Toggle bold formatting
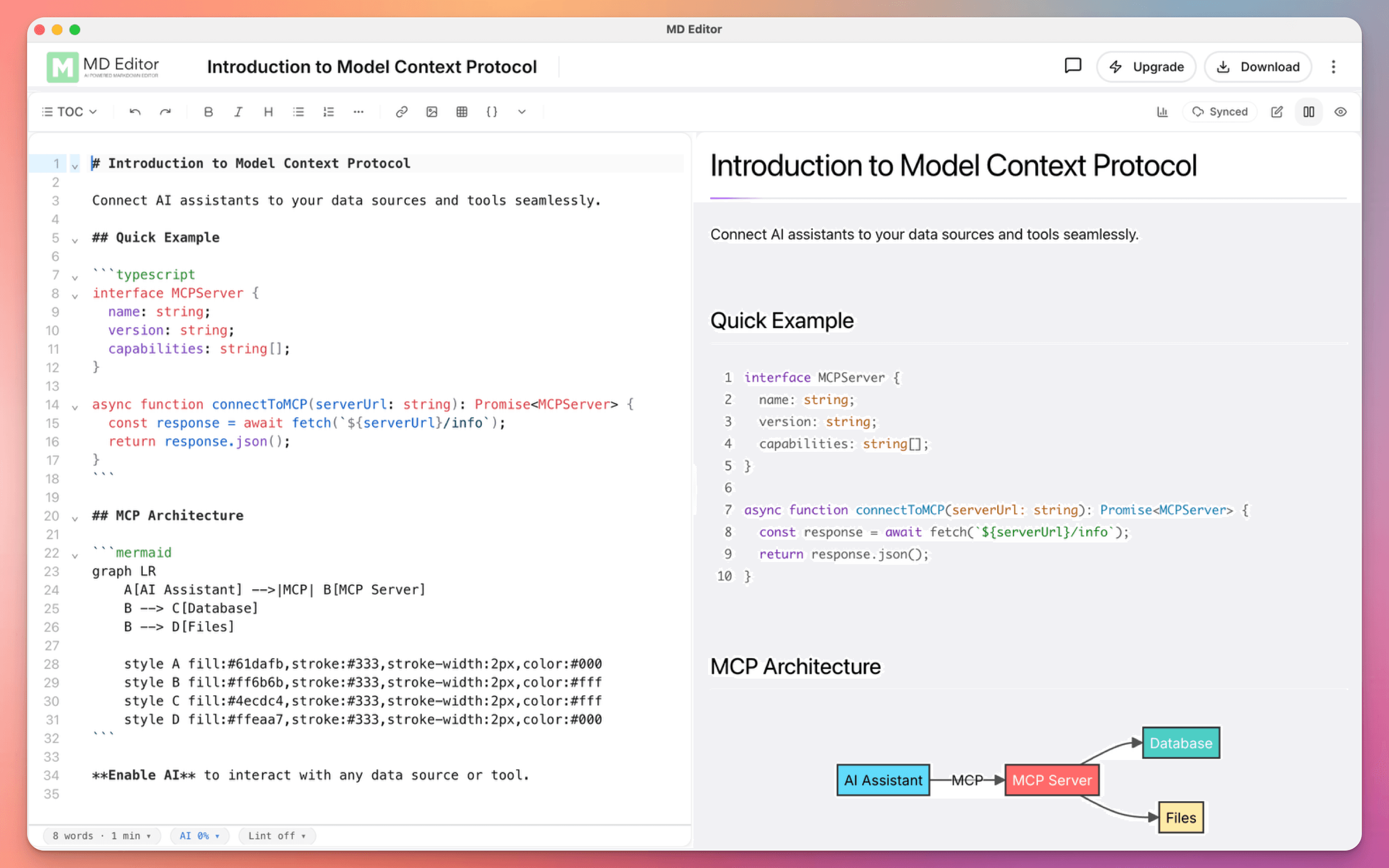Screen dimensions: 1389x868 click(x=209, y=112)
